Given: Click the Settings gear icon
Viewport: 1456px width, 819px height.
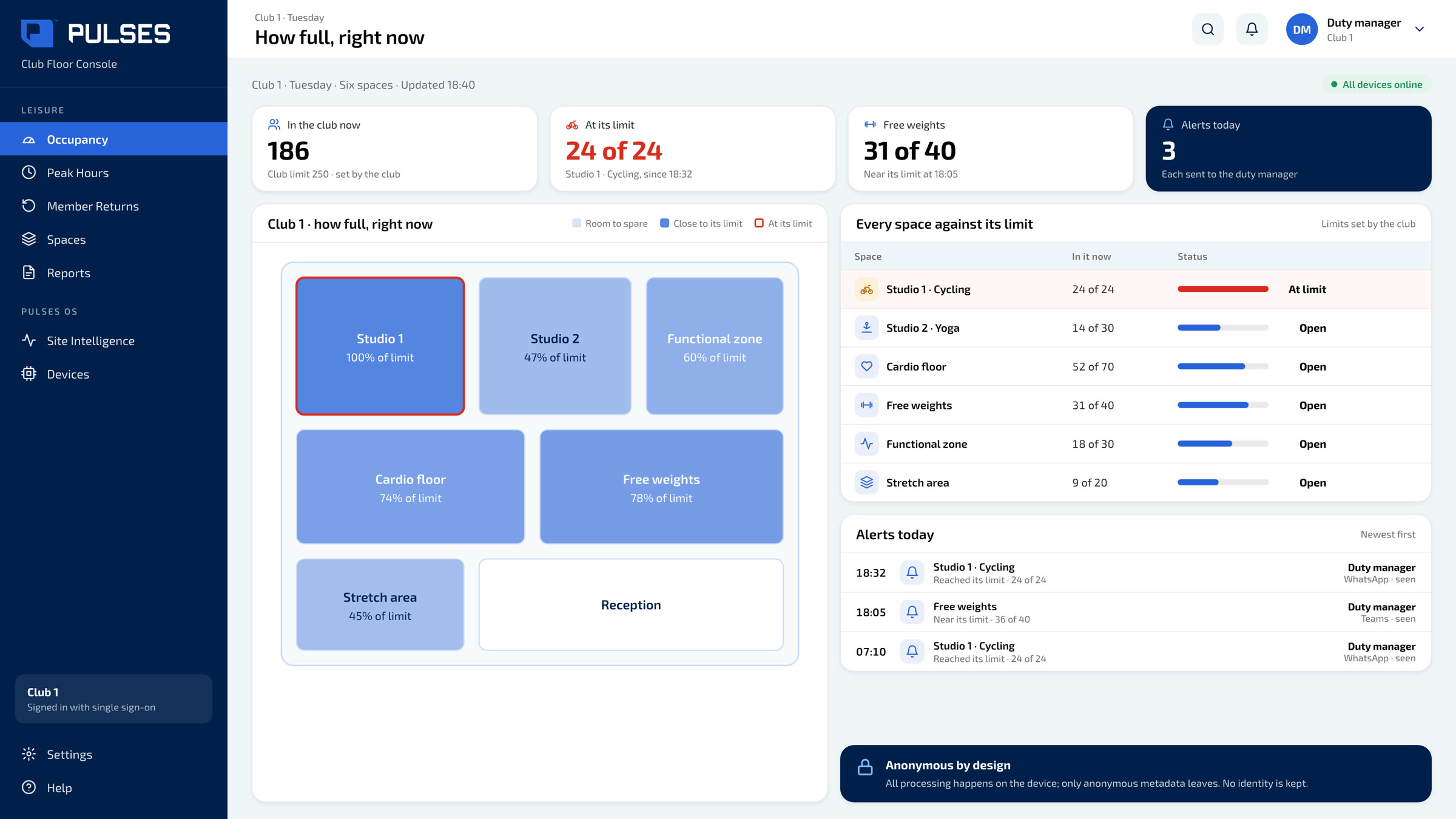Looking at the screenshot, I should pos(29,754).
